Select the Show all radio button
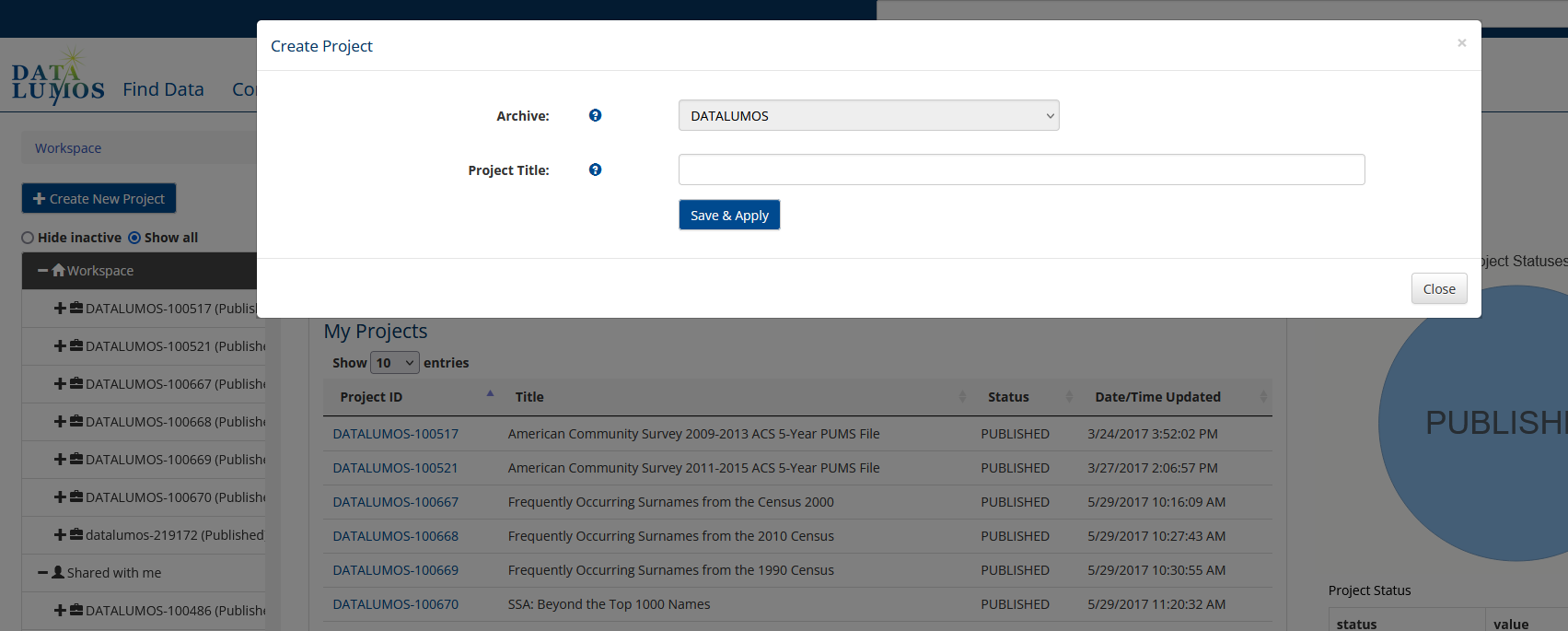Screen dimensions: 1568x631 pyautogui.click(x=134, y=238)
